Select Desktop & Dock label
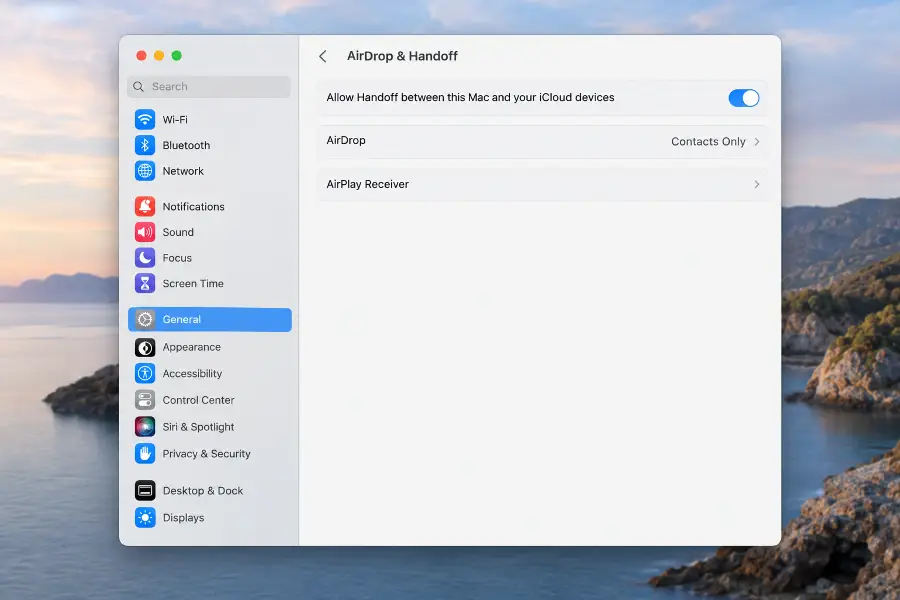Image resolution: width=900 pixels, height=600 pixels. point(203,491)
